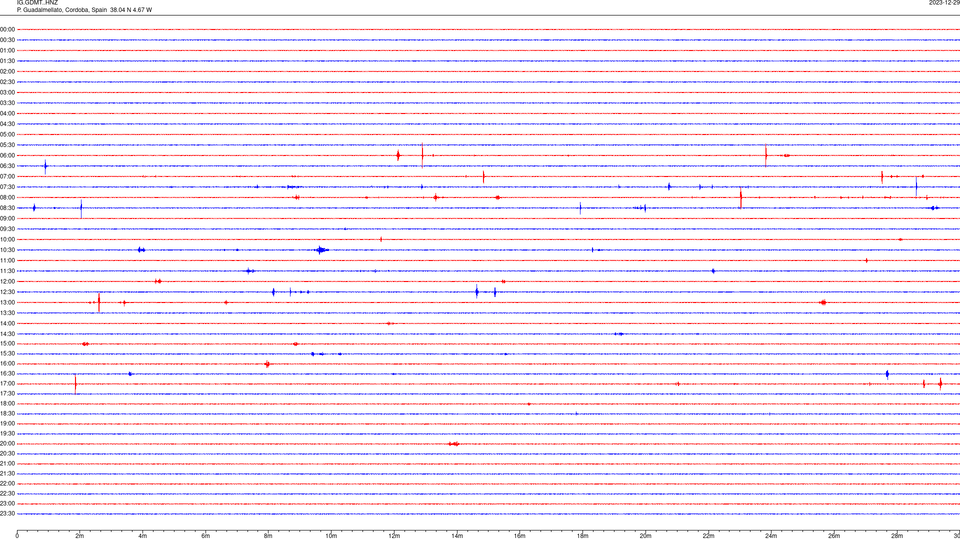The height and width of the screenshot is (540, 960).
Task: Select the 18:00 row label
Action: click(7, 404)
